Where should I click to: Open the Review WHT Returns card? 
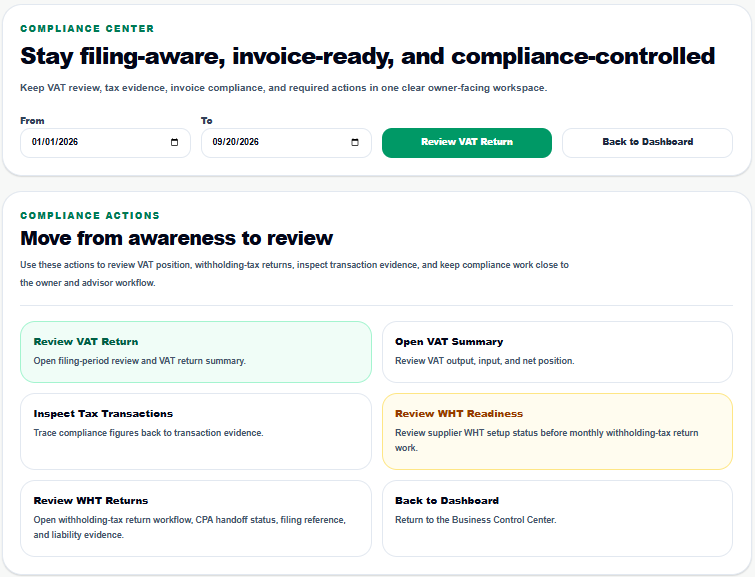pyautogui.click(x=196, y=518)
